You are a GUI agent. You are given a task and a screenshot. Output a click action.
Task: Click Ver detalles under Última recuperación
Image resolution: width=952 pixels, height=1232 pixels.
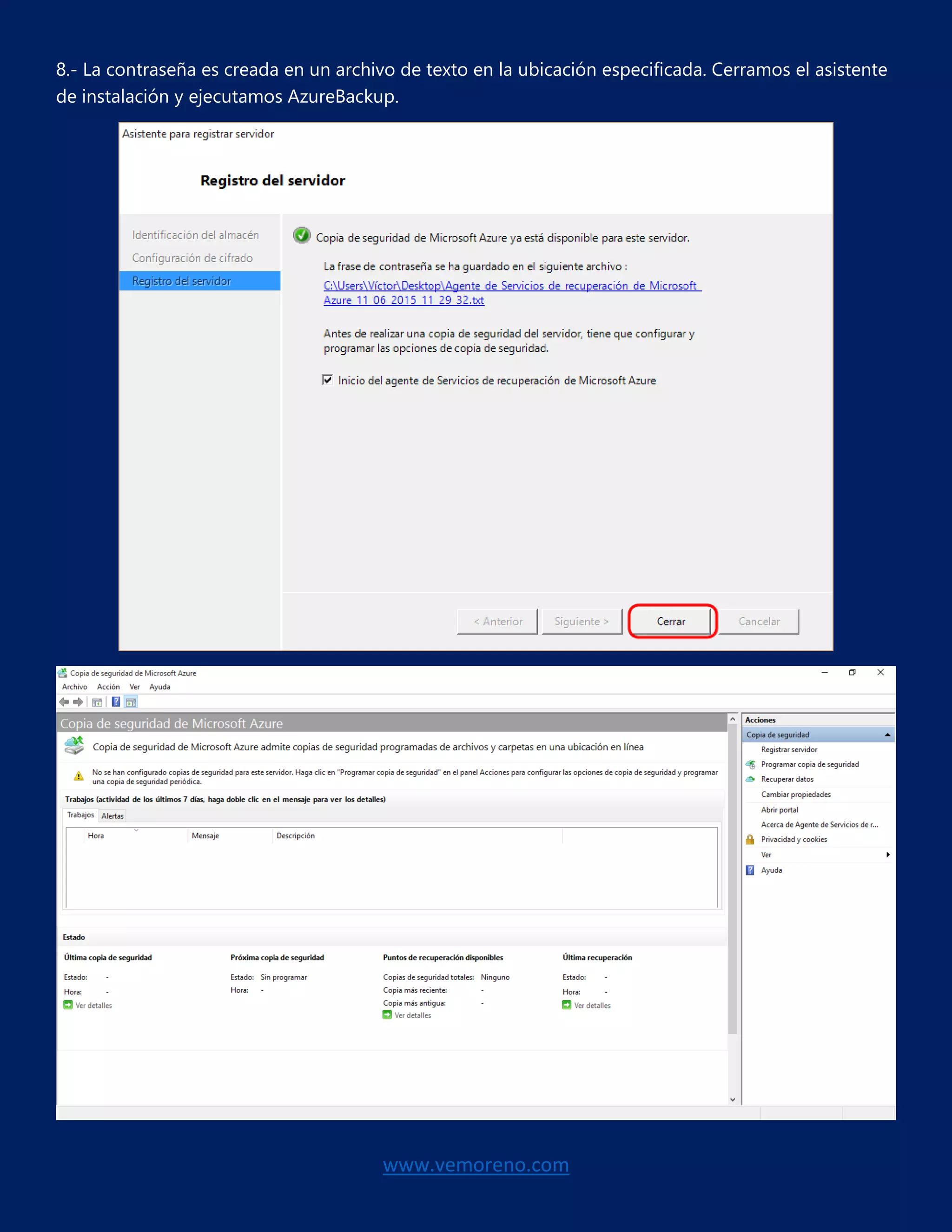592,1005
